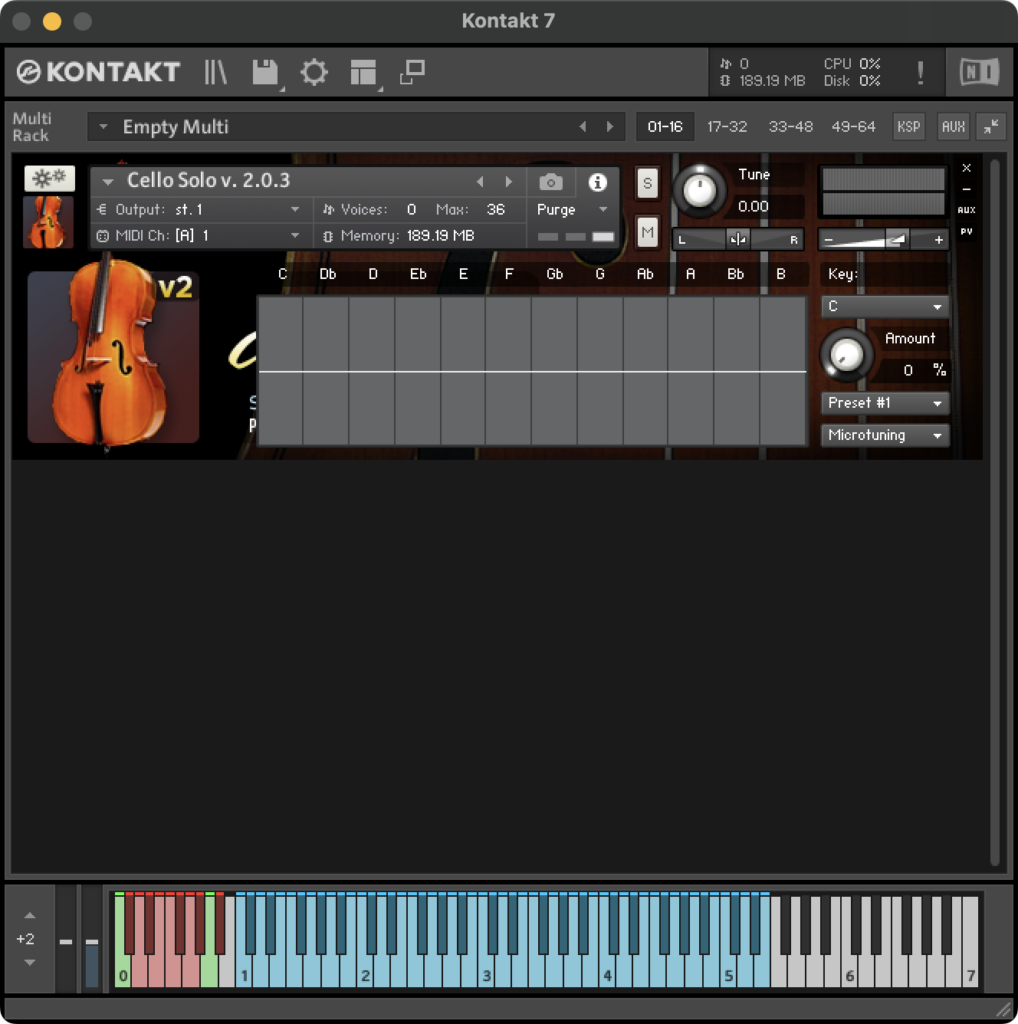The image size is (1018, 1024).
Task: Expand the Cello Solo instrument menu arrow
Action: pyautogui.click(x=108, y=181)
